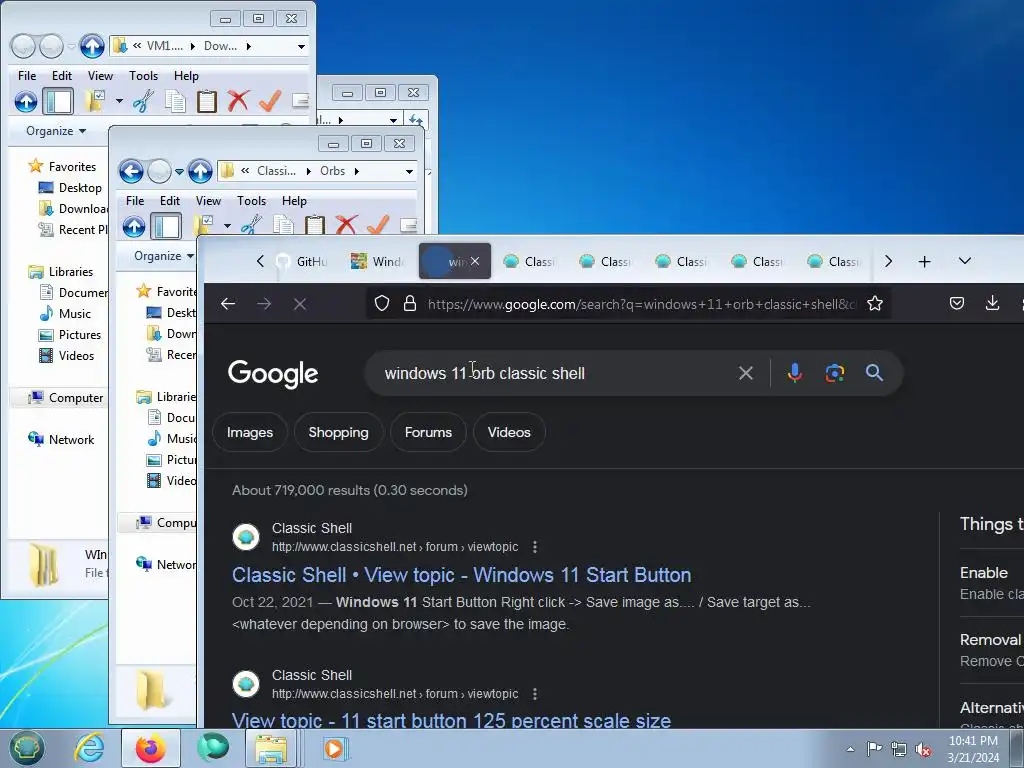The image size is (1024, 768).
Task: Filter Google results by Forums
Action: [x=428, y=432]
